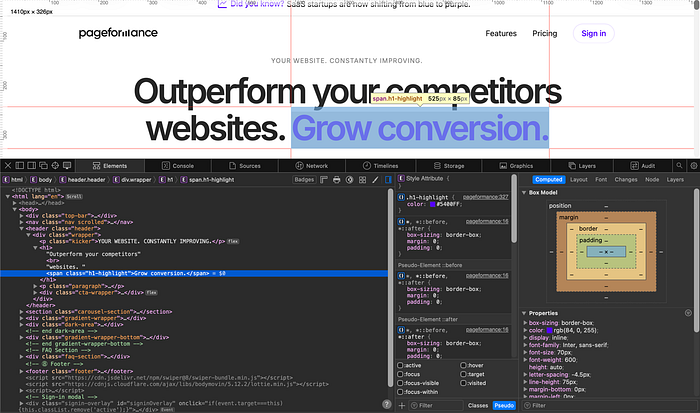Activate the element selection crosshair tool
This screenshot has width=700, height=413.
tap(55, 166)
